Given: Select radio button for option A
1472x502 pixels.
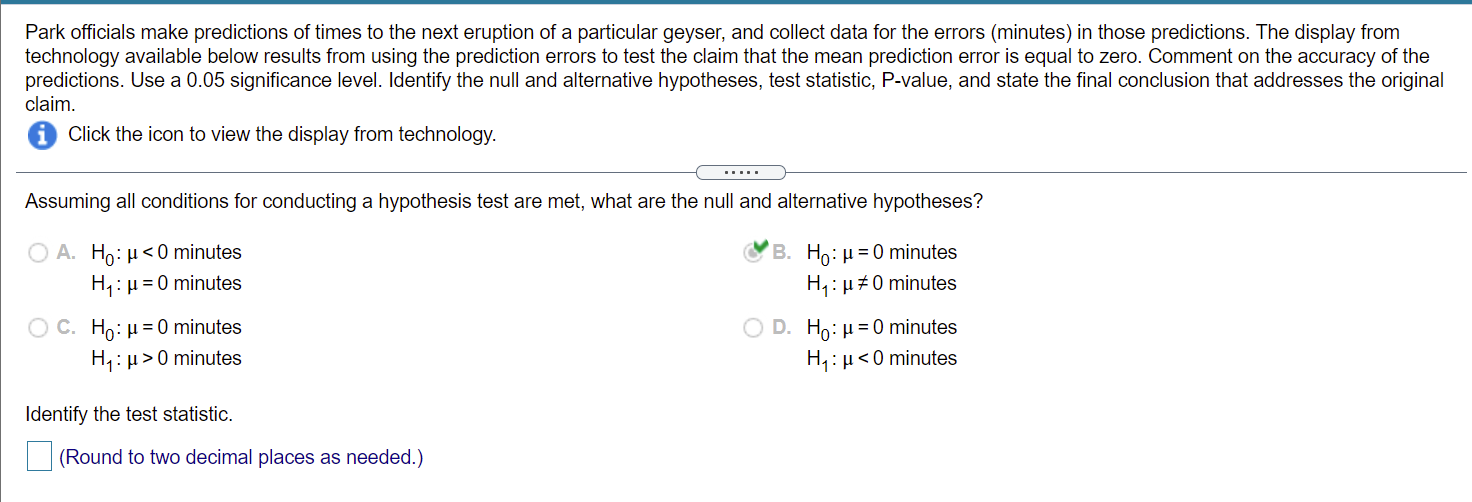Looking at the screenshot, I should (x=38, y=253).
